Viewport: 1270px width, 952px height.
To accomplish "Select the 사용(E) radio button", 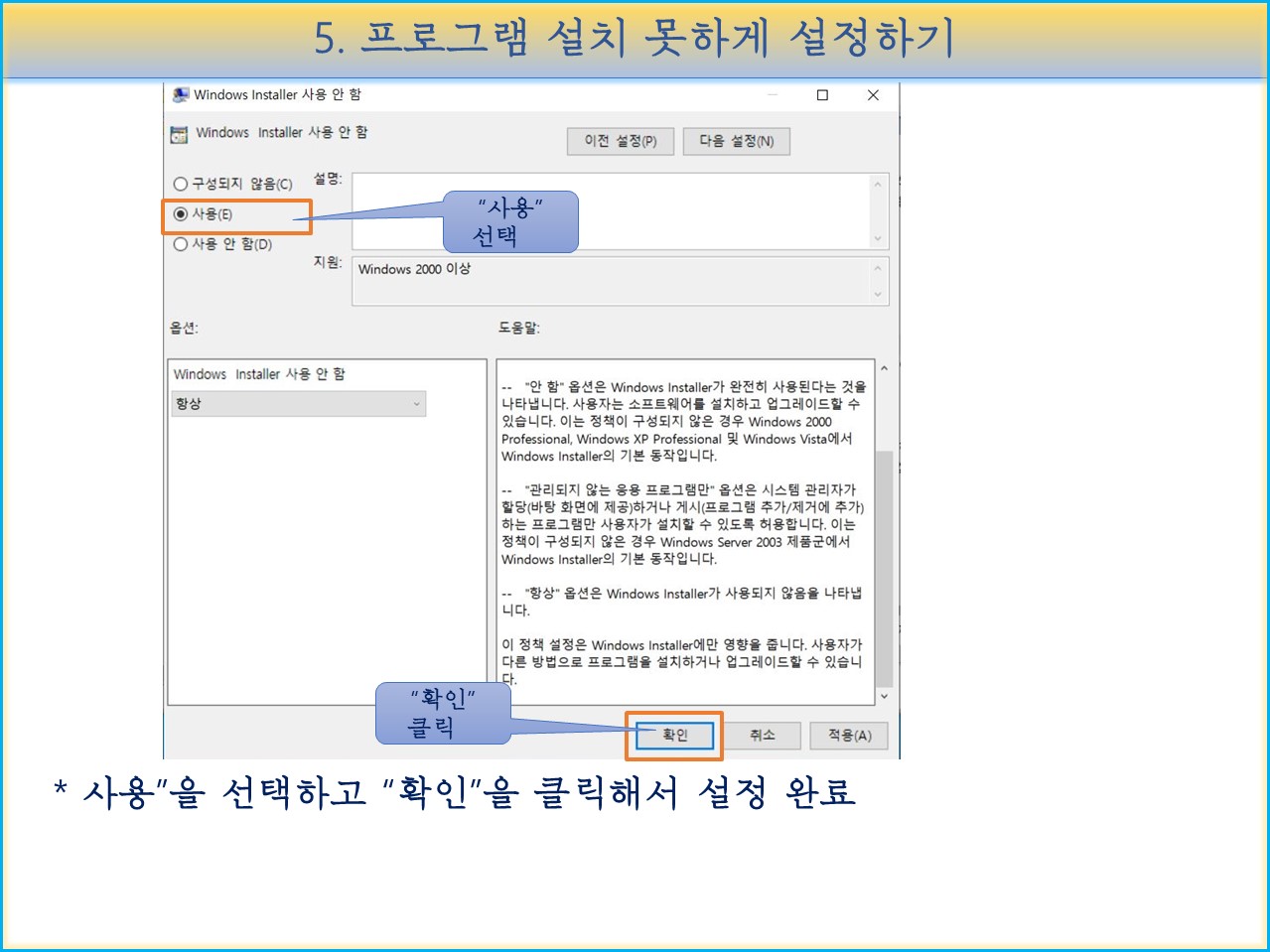I will [x=181, y=213].
